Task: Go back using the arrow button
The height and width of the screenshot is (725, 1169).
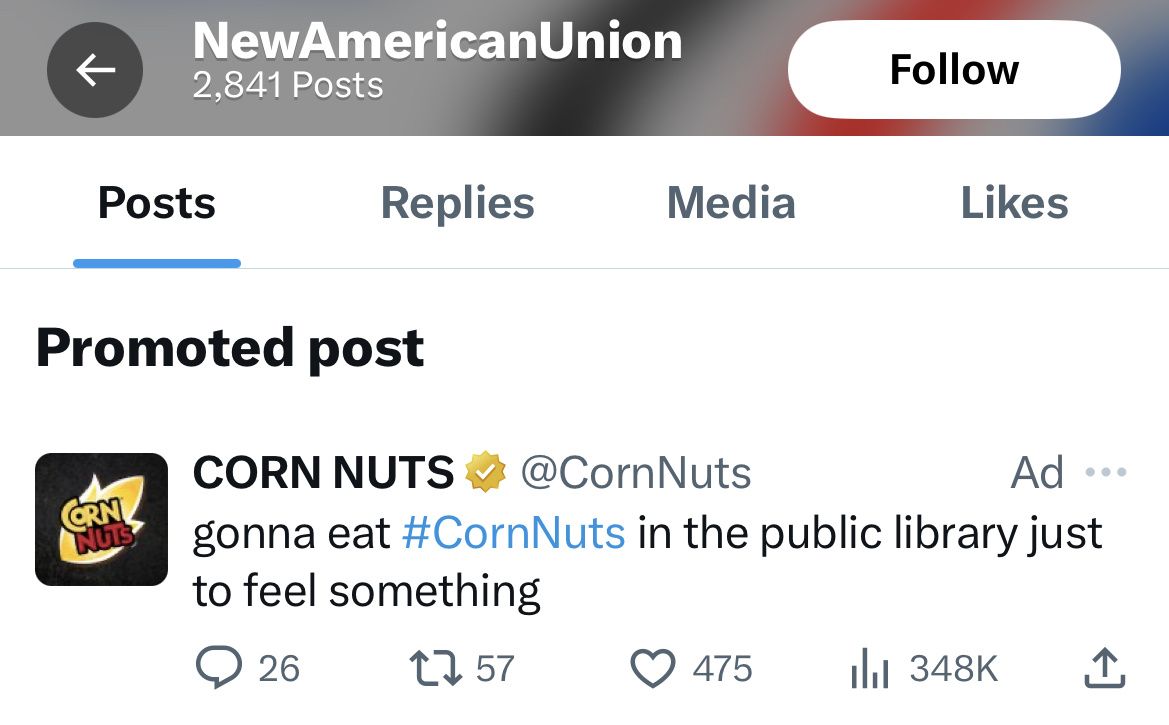Action: (x=95, y=69)
